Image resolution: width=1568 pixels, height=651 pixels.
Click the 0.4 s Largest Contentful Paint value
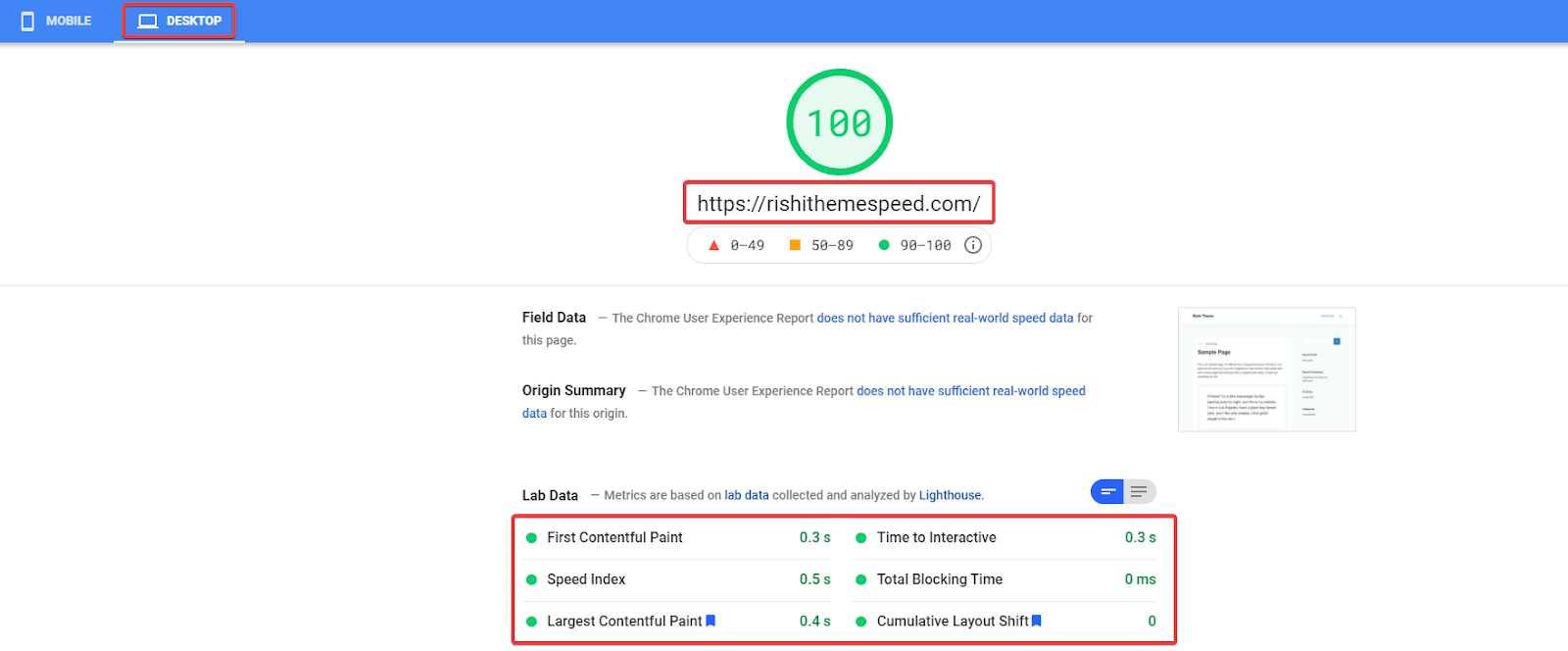click(x=814, y=622)
